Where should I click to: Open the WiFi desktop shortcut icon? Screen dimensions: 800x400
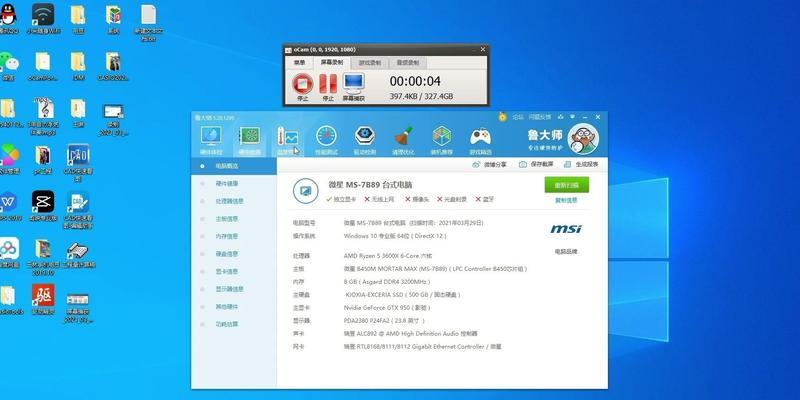click(43, 14)
